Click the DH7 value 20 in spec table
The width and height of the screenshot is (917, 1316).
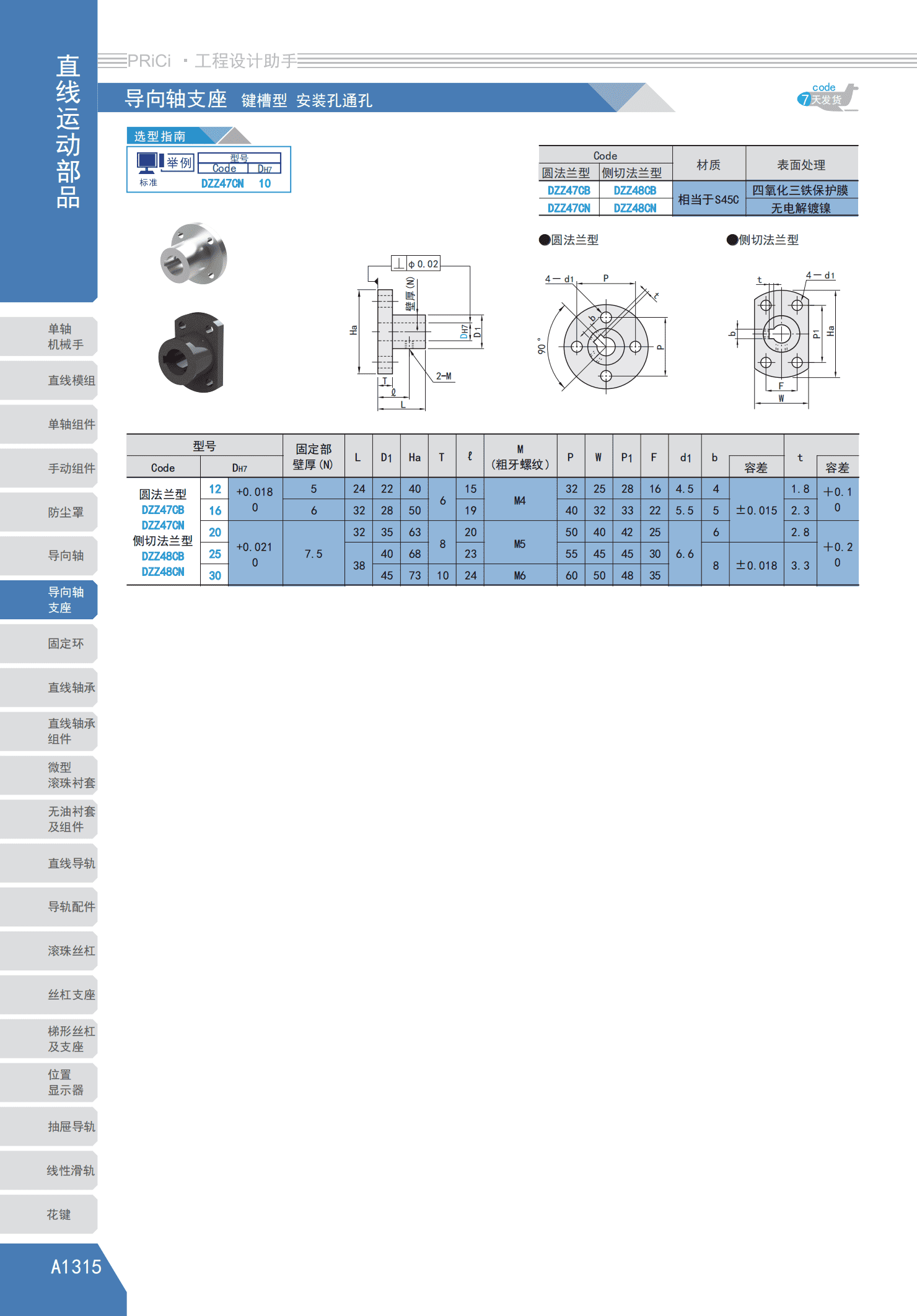point(215,532)
